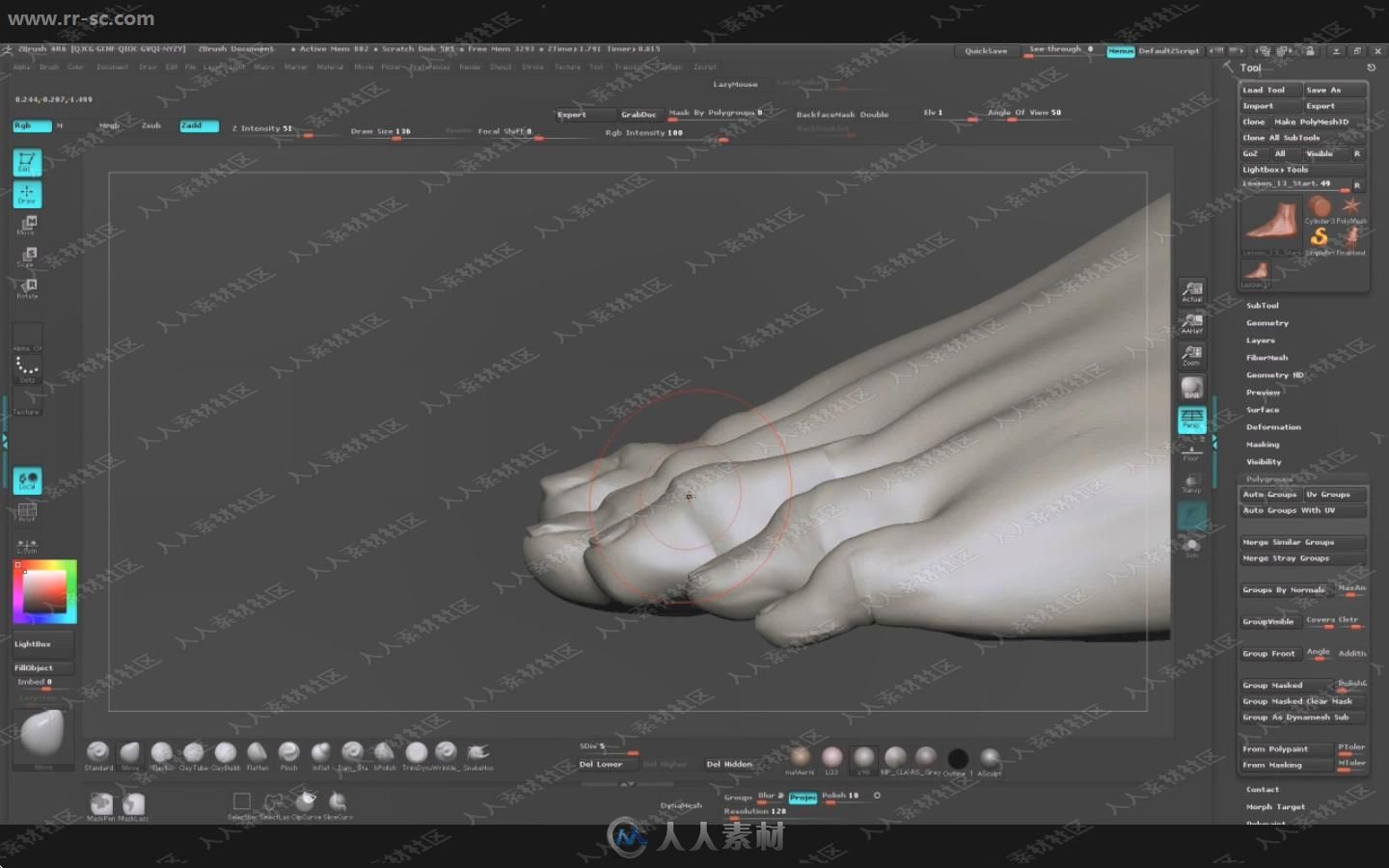The height and width of the screenshot is (868, 1389).
Task: Click the BPR render icon
Action: pos(1192,387)
